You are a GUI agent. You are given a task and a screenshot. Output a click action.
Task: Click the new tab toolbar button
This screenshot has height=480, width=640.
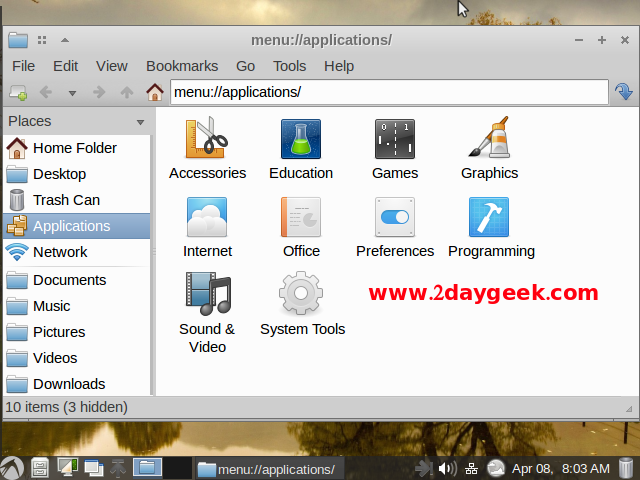[x=18, y=93]
